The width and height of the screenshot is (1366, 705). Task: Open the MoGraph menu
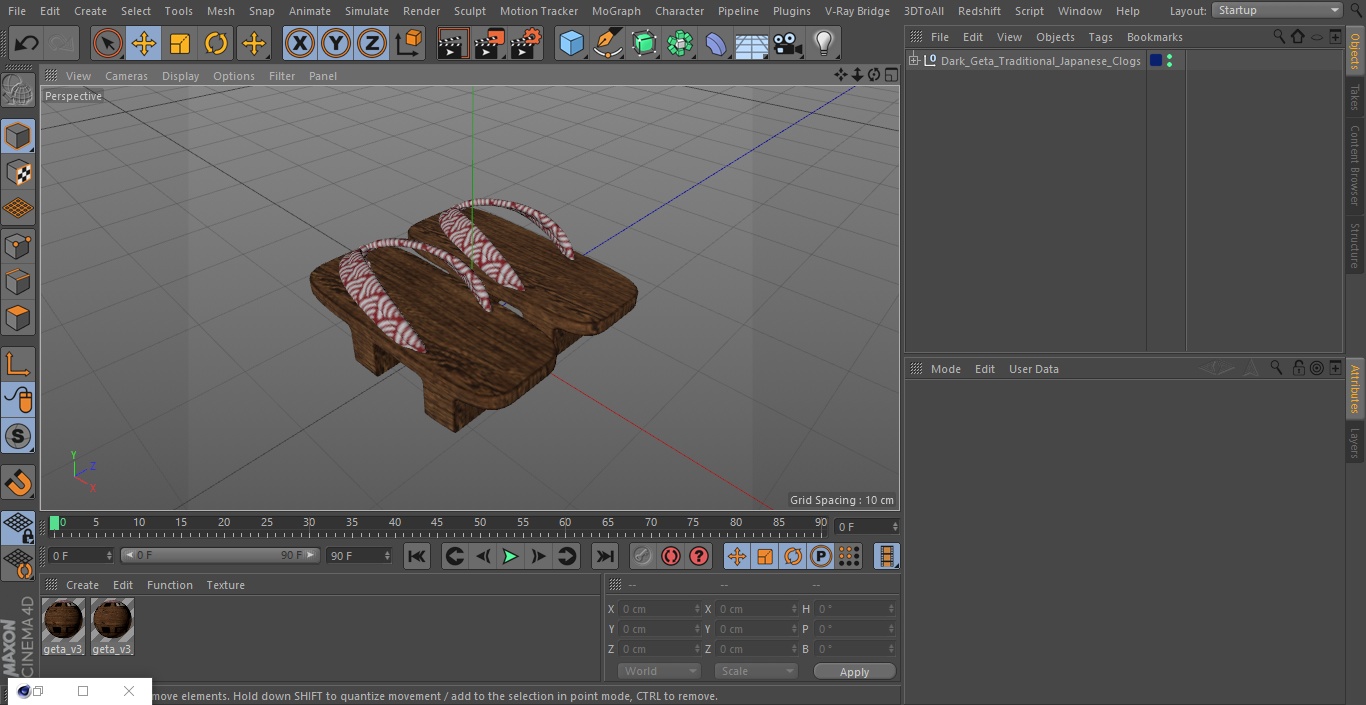coord(616,11)
